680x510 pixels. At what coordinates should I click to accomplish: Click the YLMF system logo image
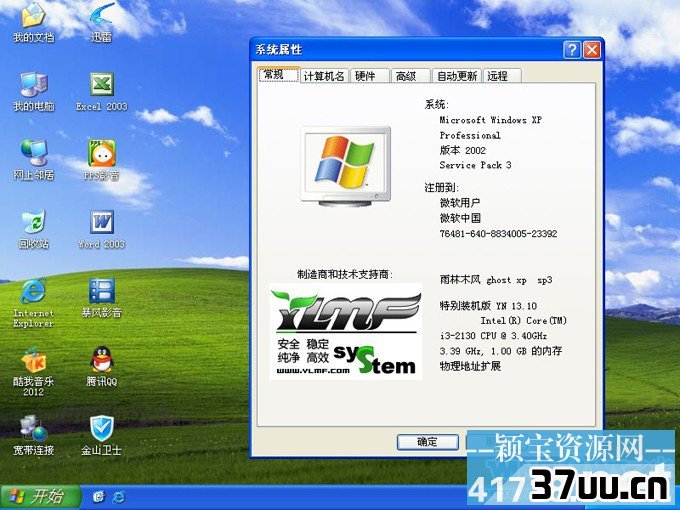(346, 331)
